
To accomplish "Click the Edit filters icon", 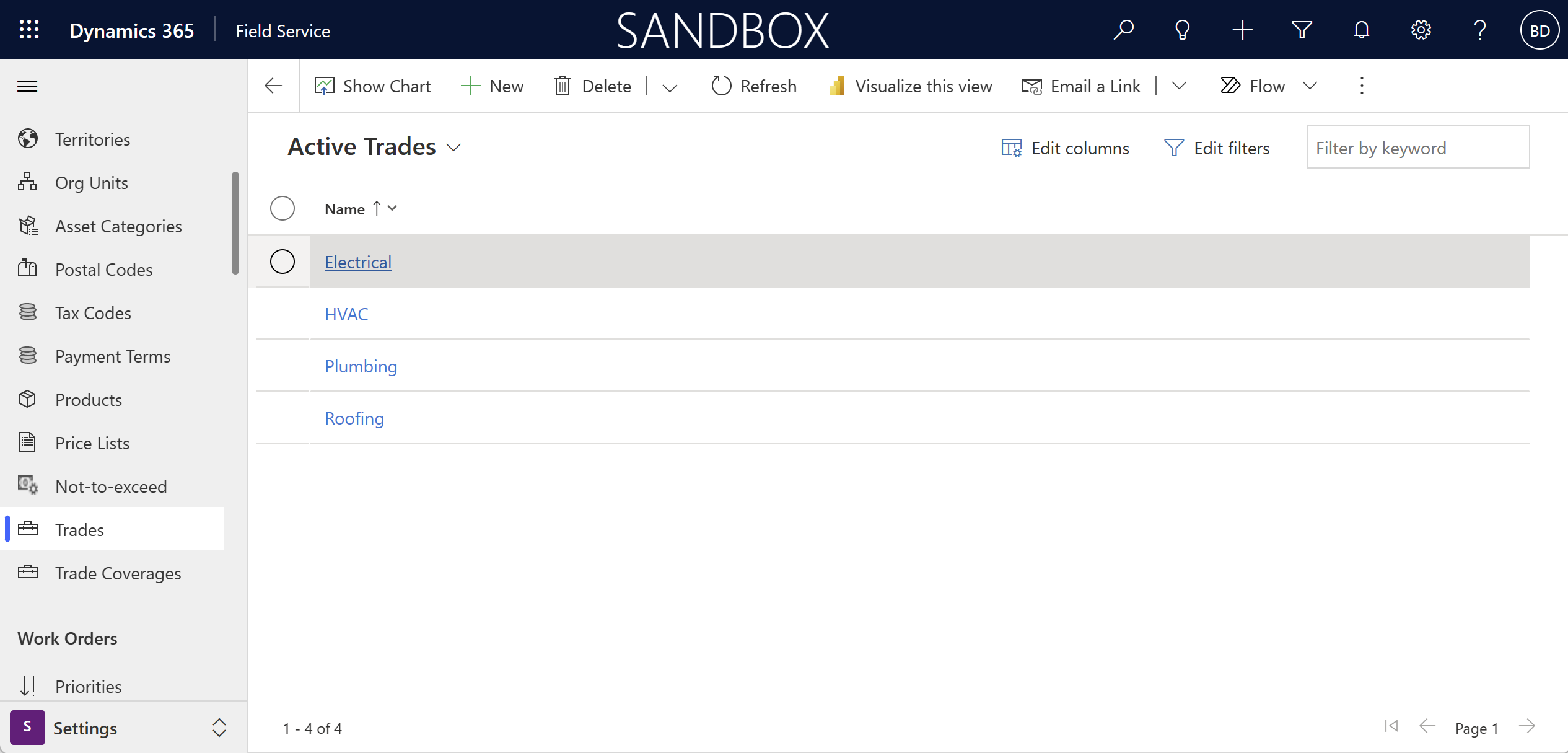I will point(1173,147).
